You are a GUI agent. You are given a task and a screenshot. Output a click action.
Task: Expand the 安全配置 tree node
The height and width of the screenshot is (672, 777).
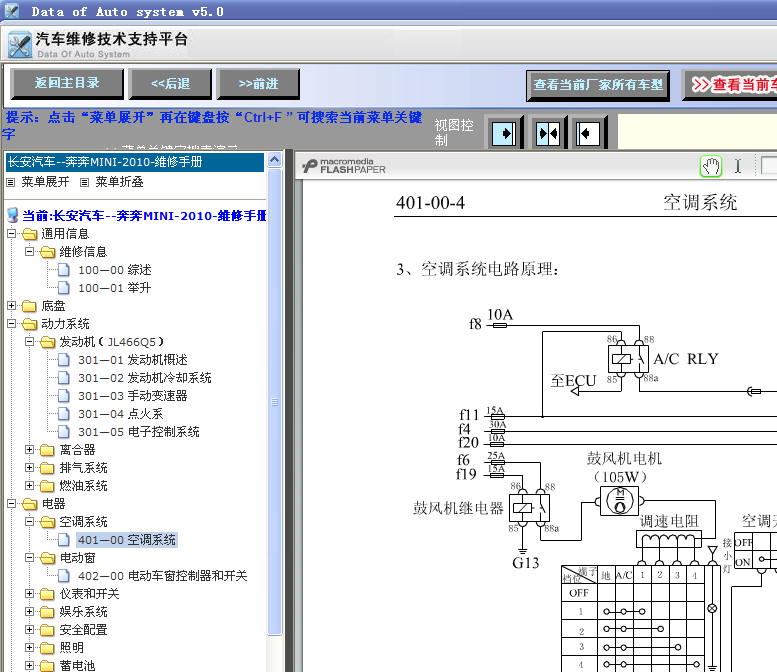click(29, 629)
